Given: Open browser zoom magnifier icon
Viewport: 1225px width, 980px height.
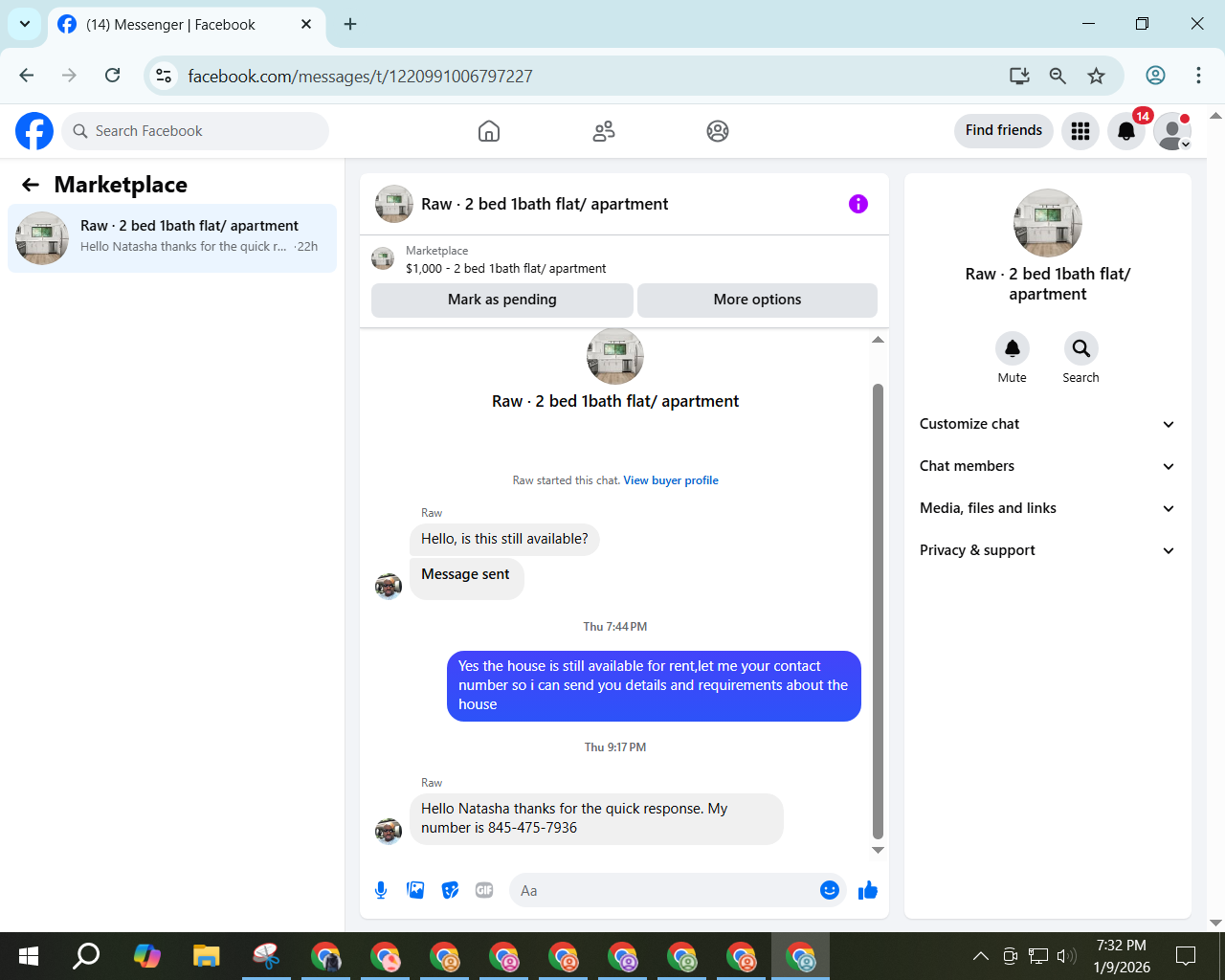Looking at the screenshot, I should (1058, 76).
